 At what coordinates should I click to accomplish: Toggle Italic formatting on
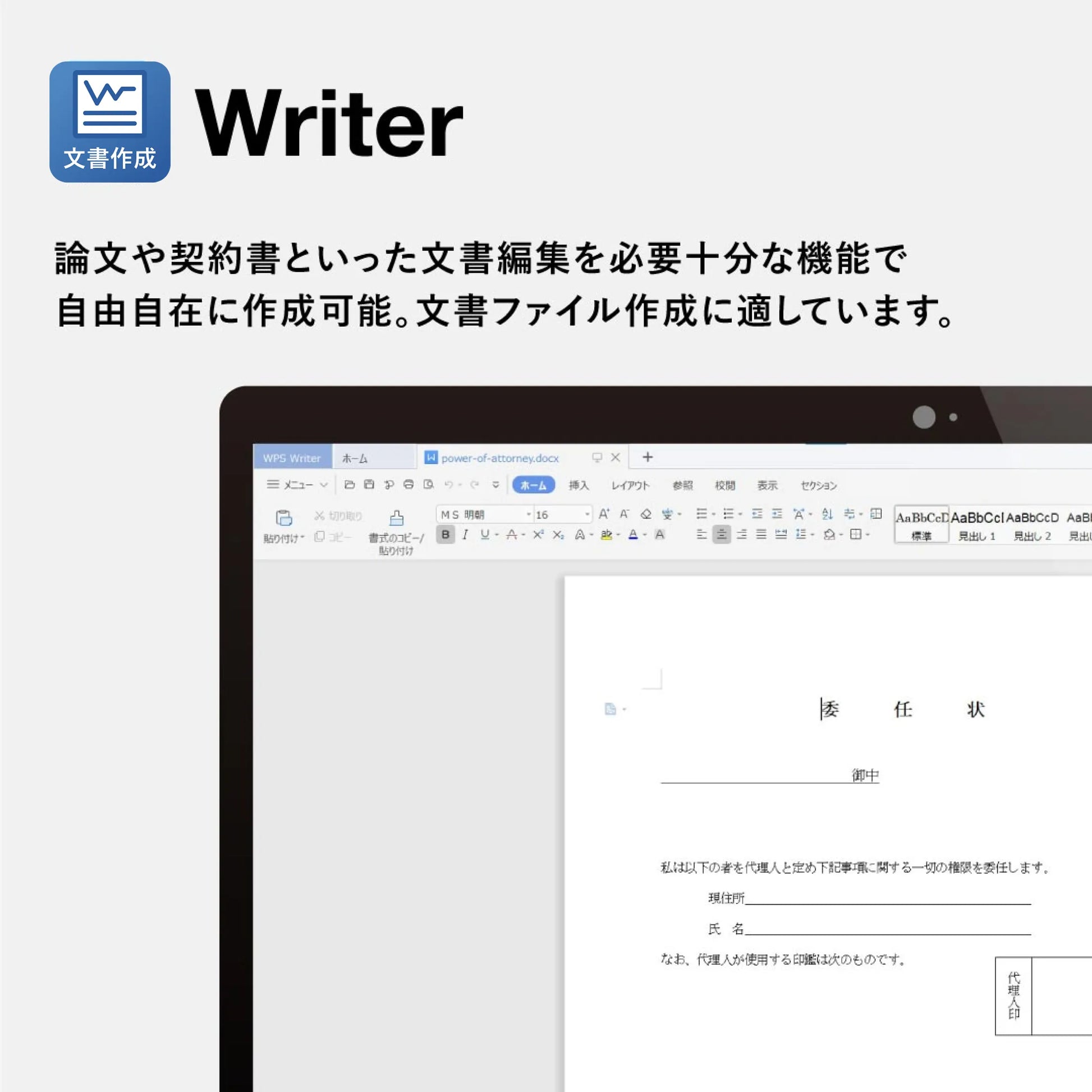pos(465,535)
